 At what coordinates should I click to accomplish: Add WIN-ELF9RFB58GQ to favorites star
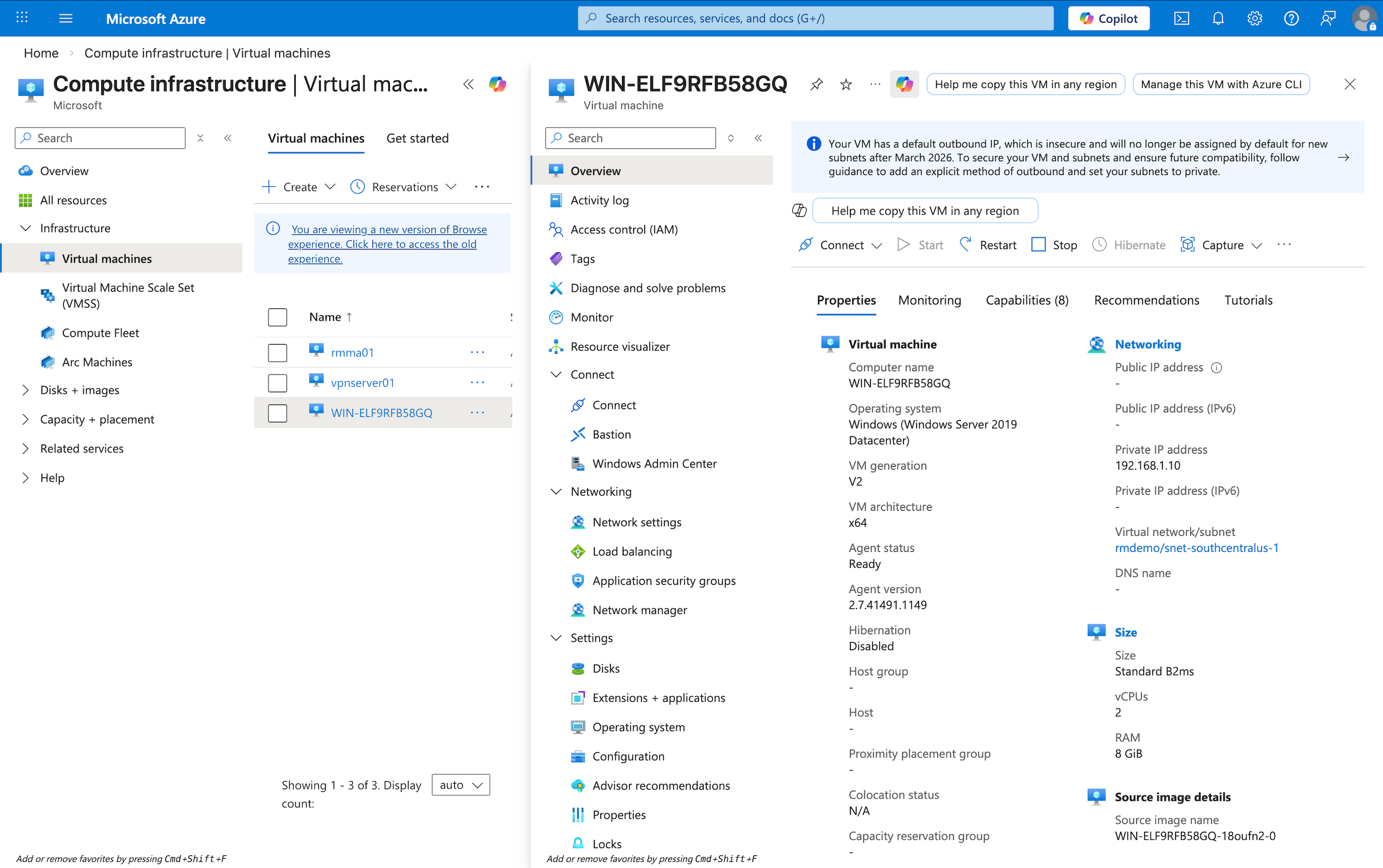[x=845, y=84]
